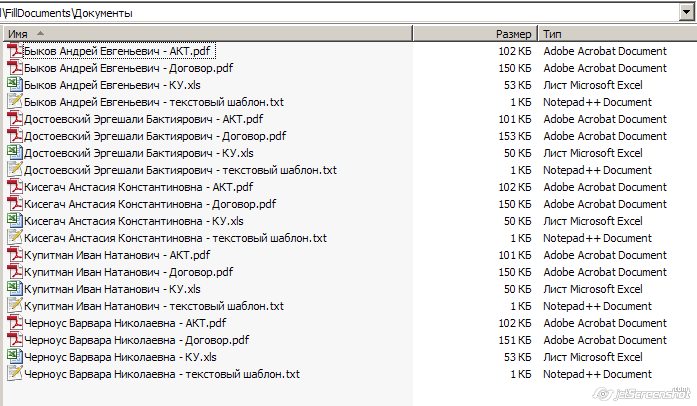Click the FillDocuments\Документы address field
This screenshot has width=697, height=406.
click(340, 13)
